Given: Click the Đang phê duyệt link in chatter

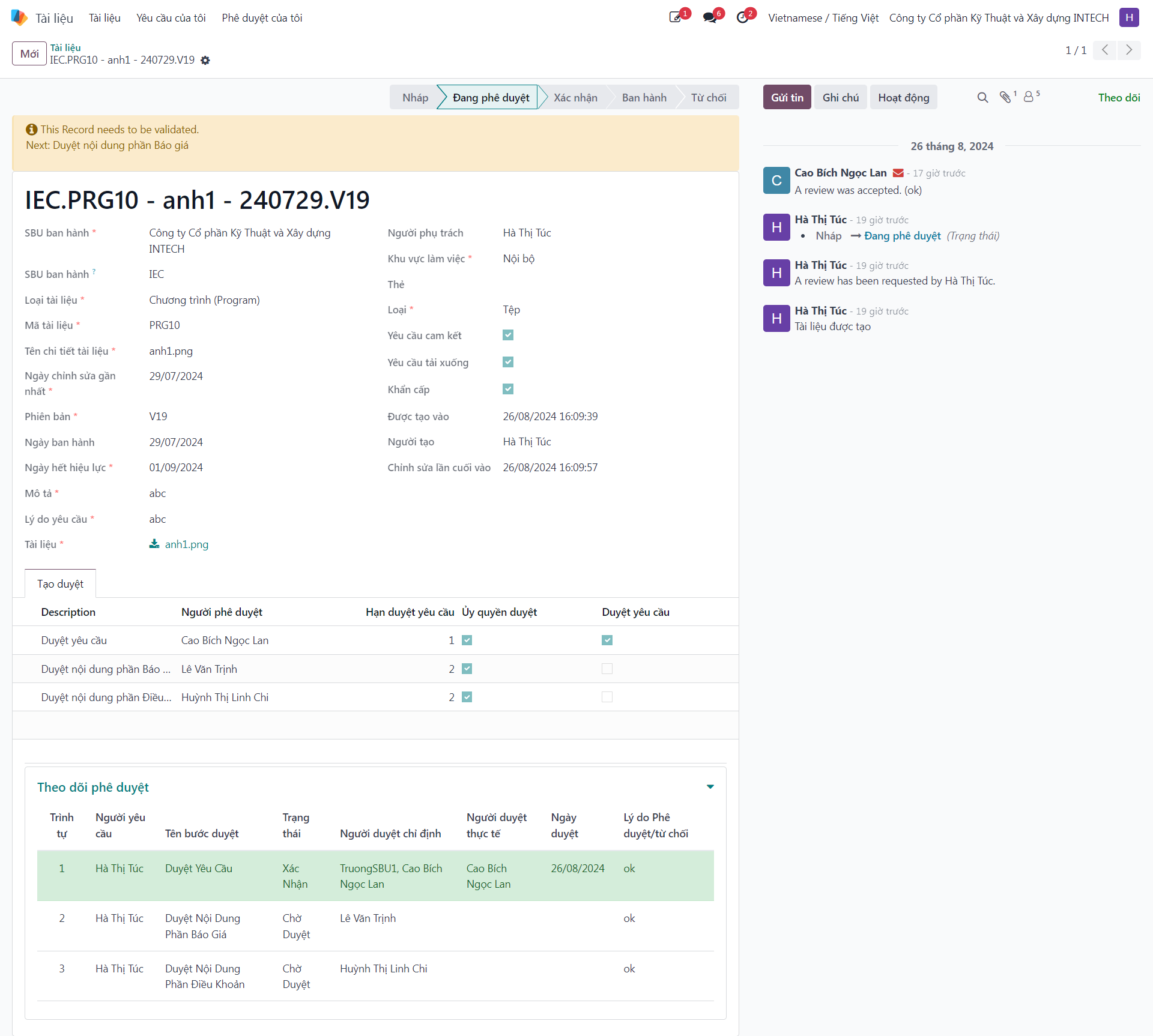Looking at the screenshot, I should click(902, 236).
